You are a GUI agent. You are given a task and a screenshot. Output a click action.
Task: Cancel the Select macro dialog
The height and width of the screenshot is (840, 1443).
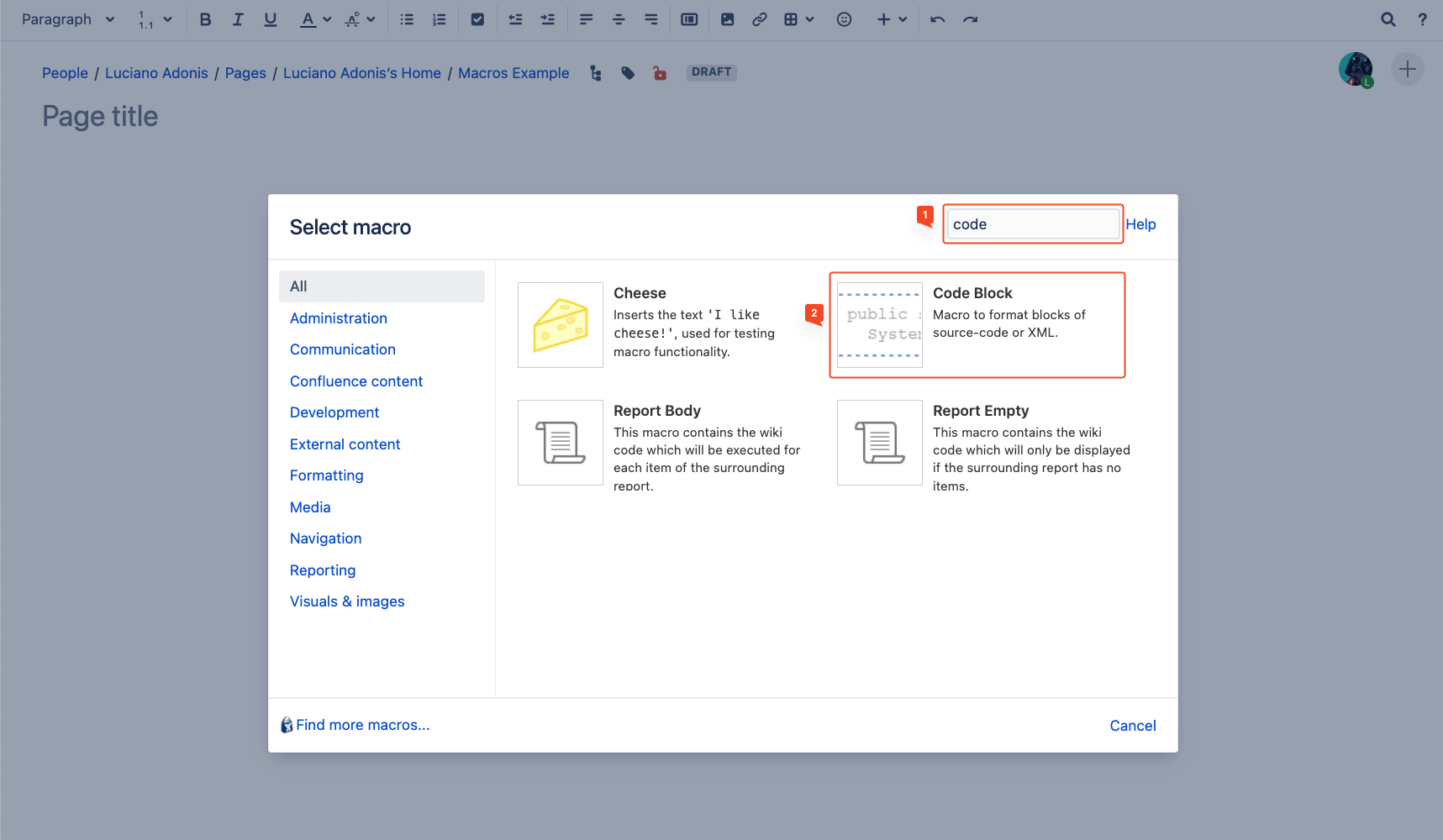click(x=1132, y=726)
